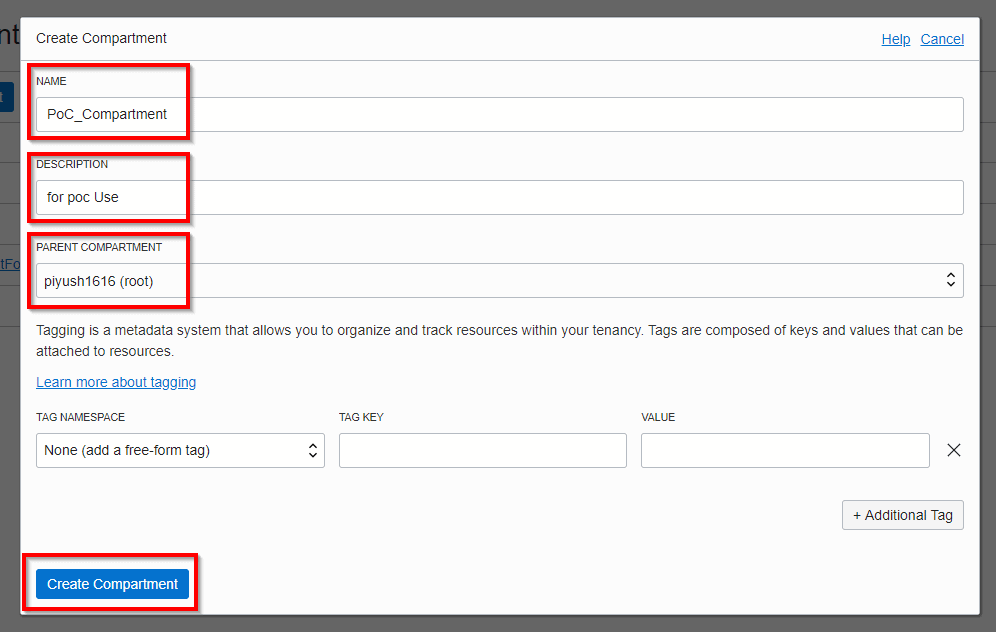Cancel the Create Compartment dialog
The width and height of the screenshot is (996, 632).
[x=942, y=39]
